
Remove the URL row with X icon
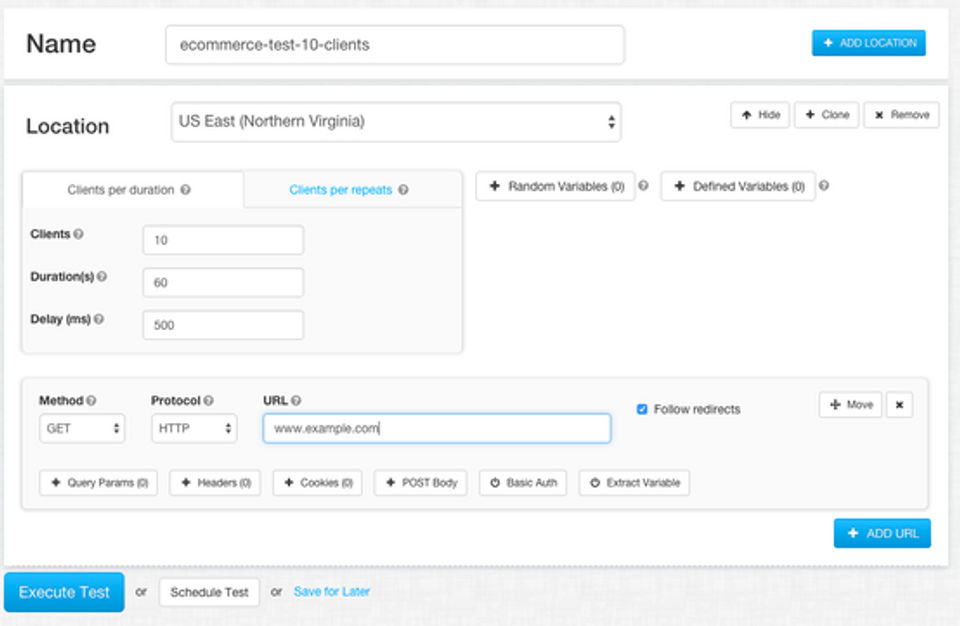click(x=899, y=405)
